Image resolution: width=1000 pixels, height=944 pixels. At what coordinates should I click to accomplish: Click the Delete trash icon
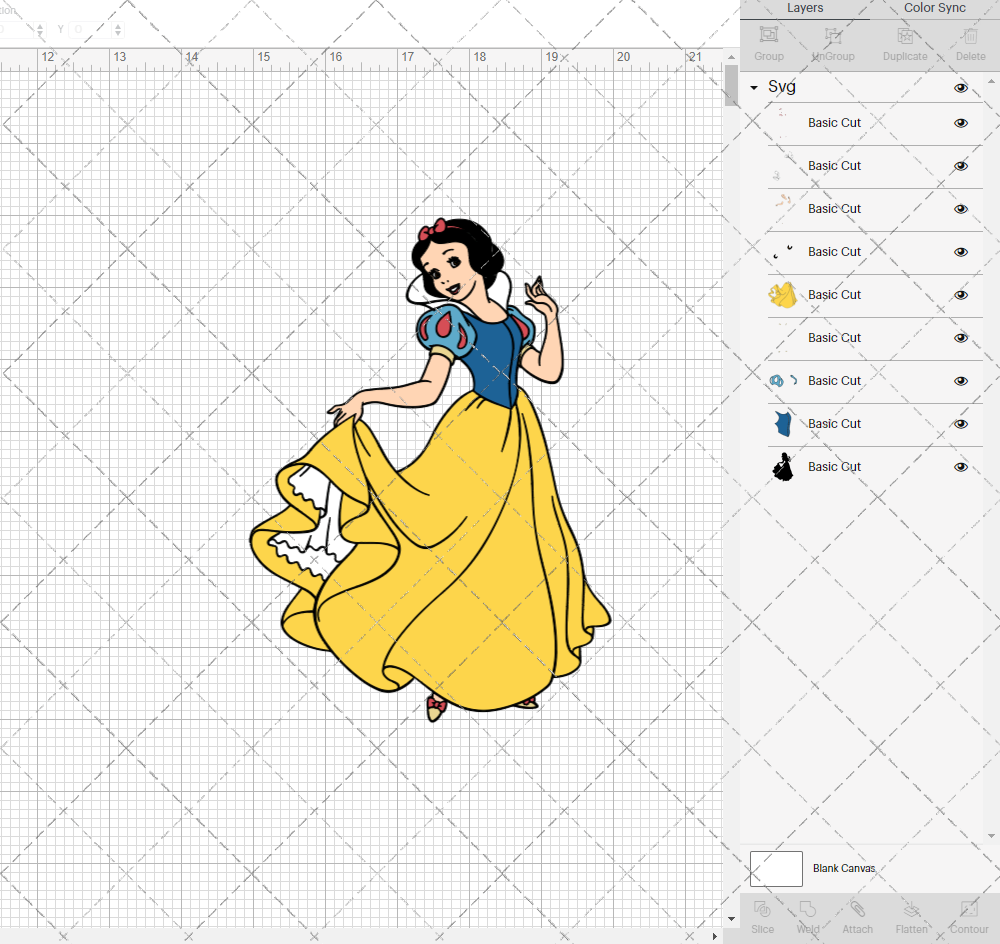[x=970, y=36]
